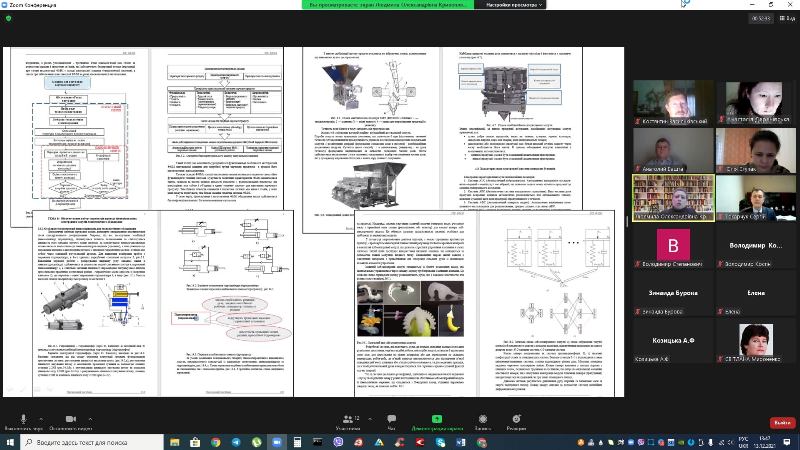Viewport: 800px width, 450px height.
Task: Open Skype from taskbar
Action: (x=440, y=442)
